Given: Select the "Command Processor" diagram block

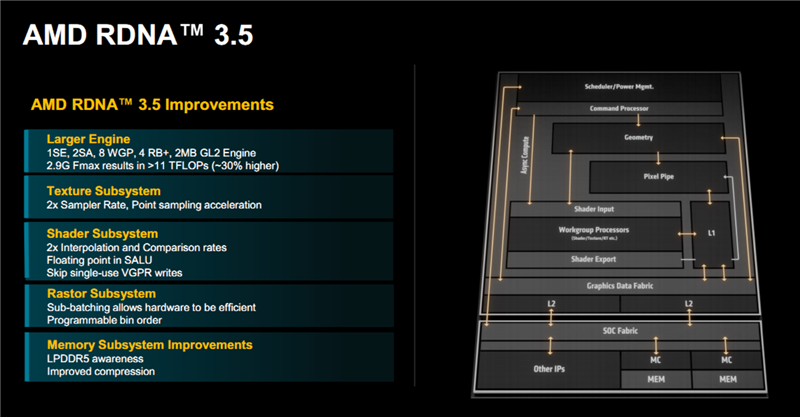Looking at the screenshot, I should 619,108.
